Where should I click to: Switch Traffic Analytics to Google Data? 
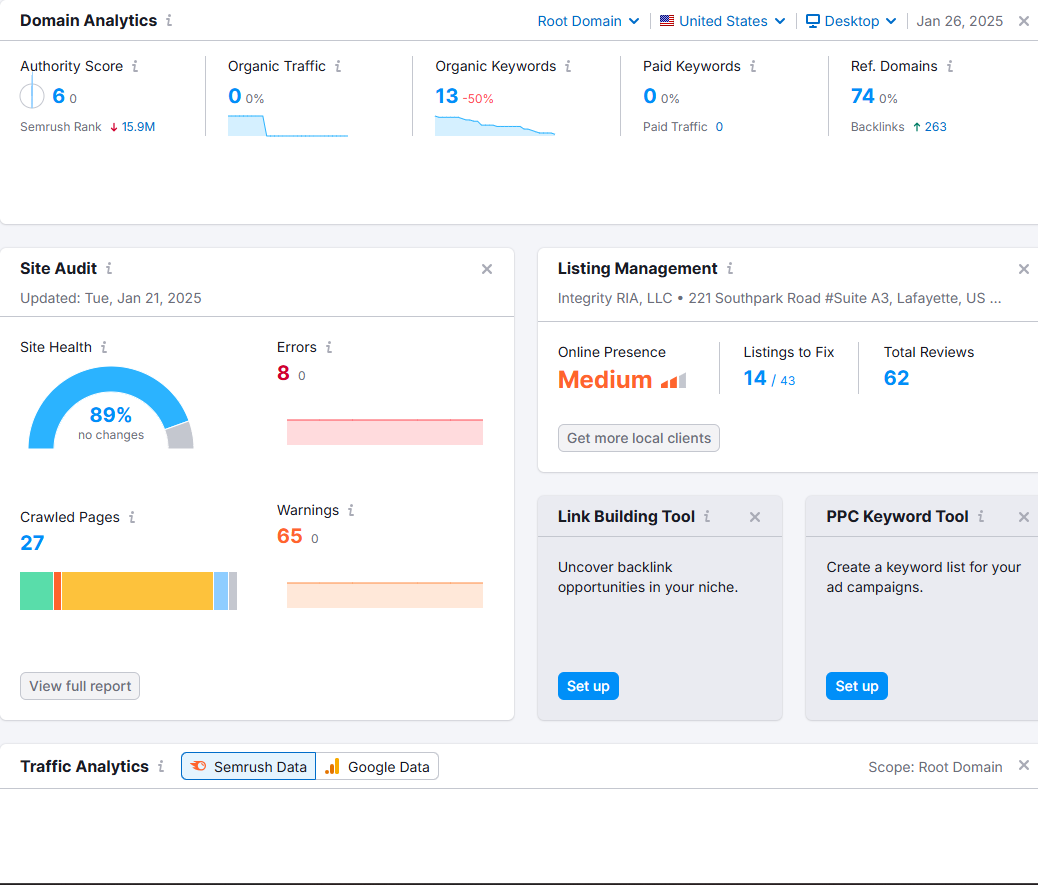[x=377, y=767]
